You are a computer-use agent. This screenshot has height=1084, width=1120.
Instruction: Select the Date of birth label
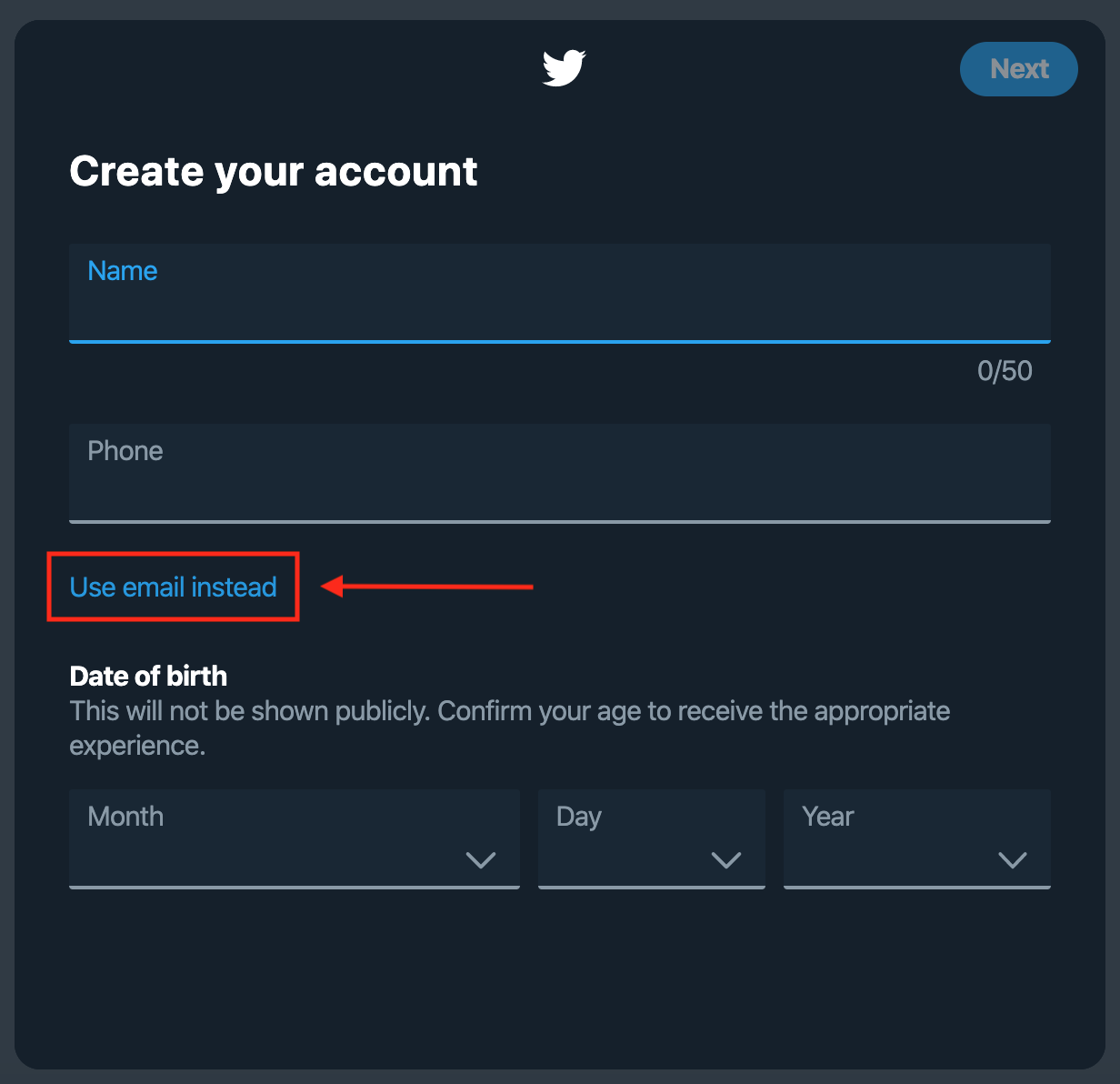click(x=147, y=676)
